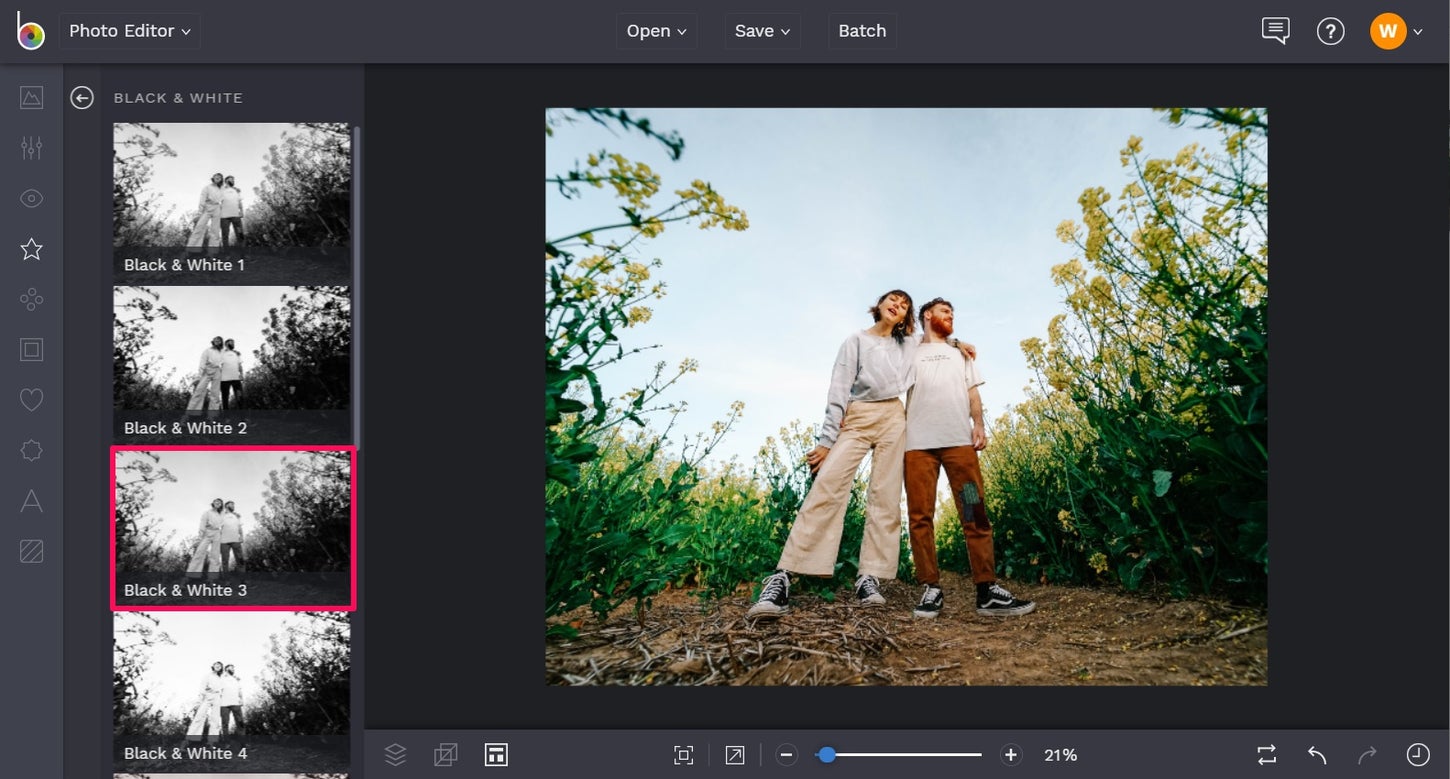
Task: Select the Adjust tool in the left sidebar
Action: [30, 147]
